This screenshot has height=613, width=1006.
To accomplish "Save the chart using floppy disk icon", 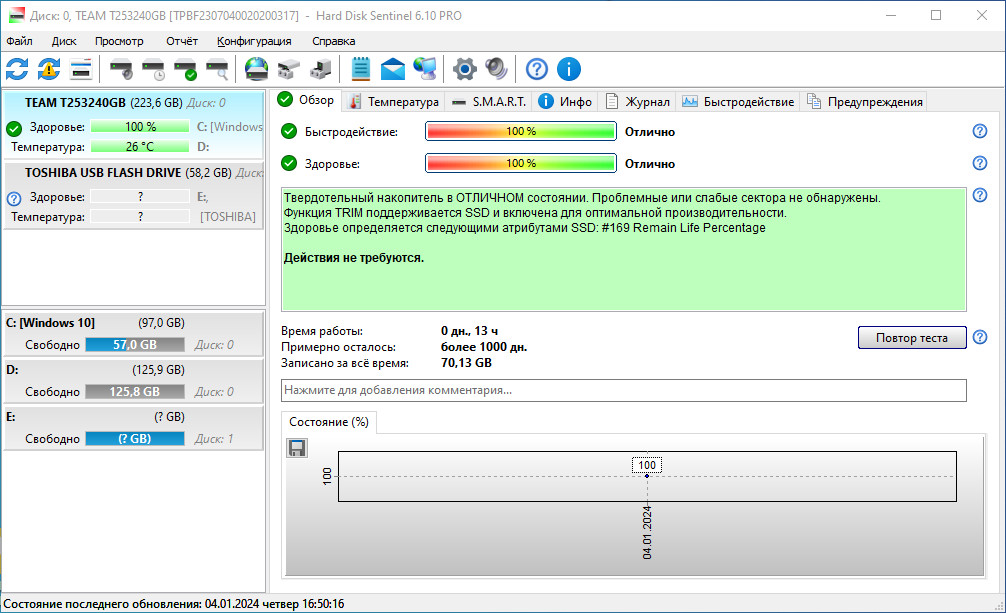I will (297, 448).
